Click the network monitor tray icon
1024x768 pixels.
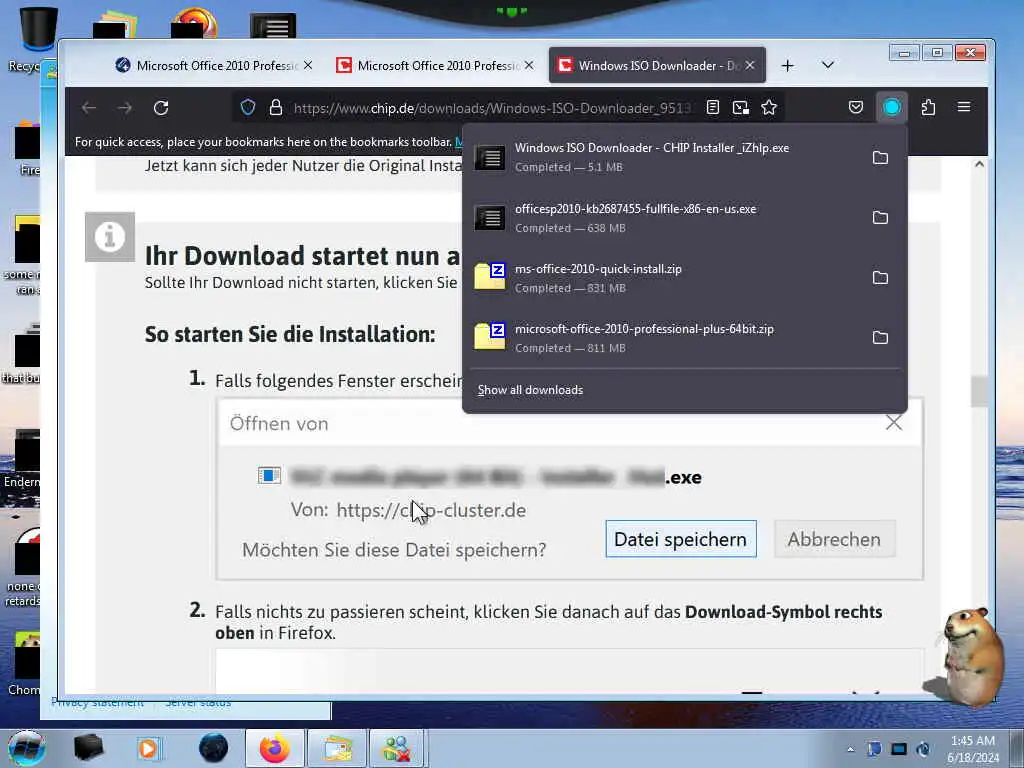pyautogui.click(x=899, y=749)
